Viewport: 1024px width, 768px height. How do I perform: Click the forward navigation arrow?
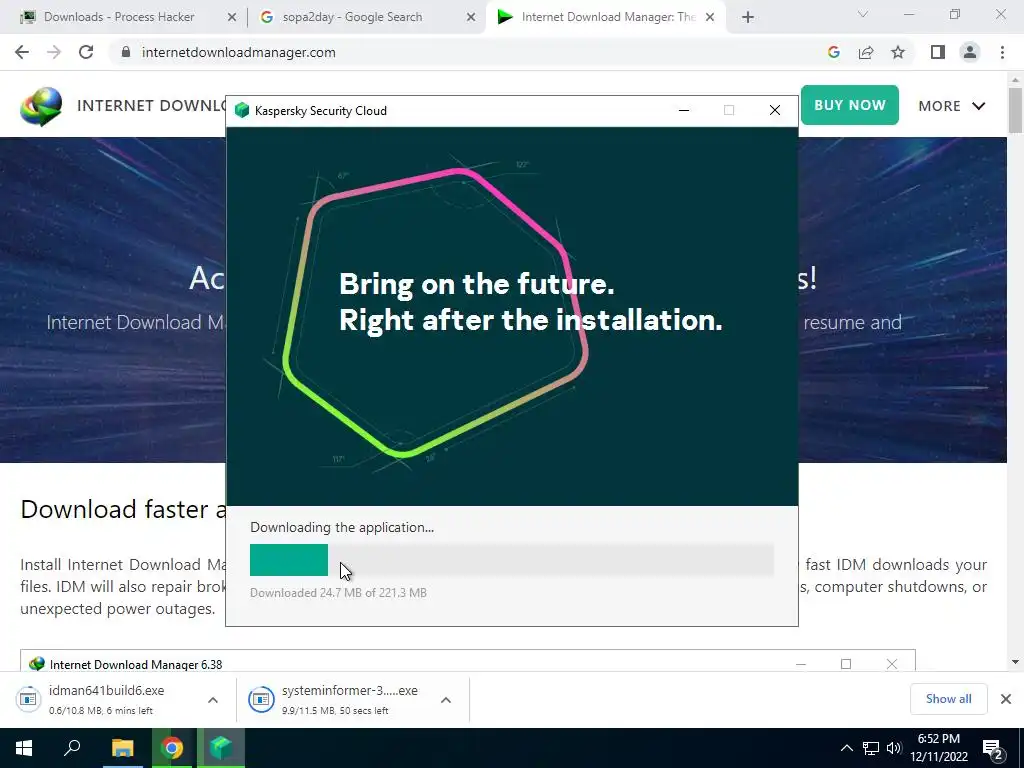point(54,52)
